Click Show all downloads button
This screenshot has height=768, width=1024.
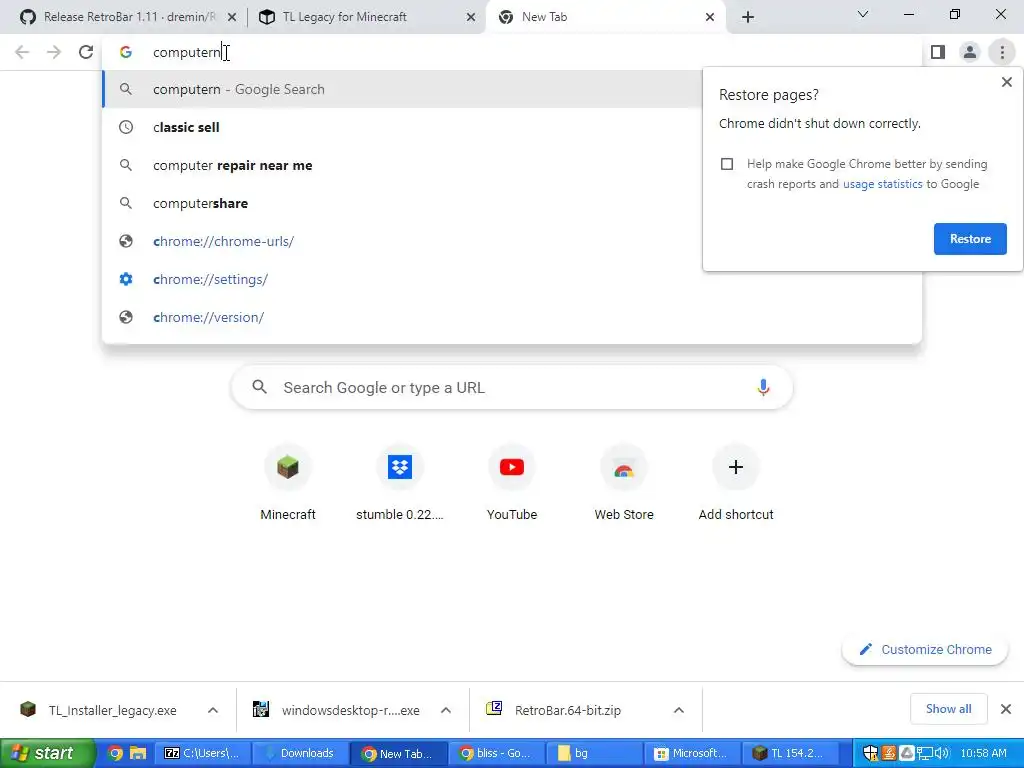948,709
